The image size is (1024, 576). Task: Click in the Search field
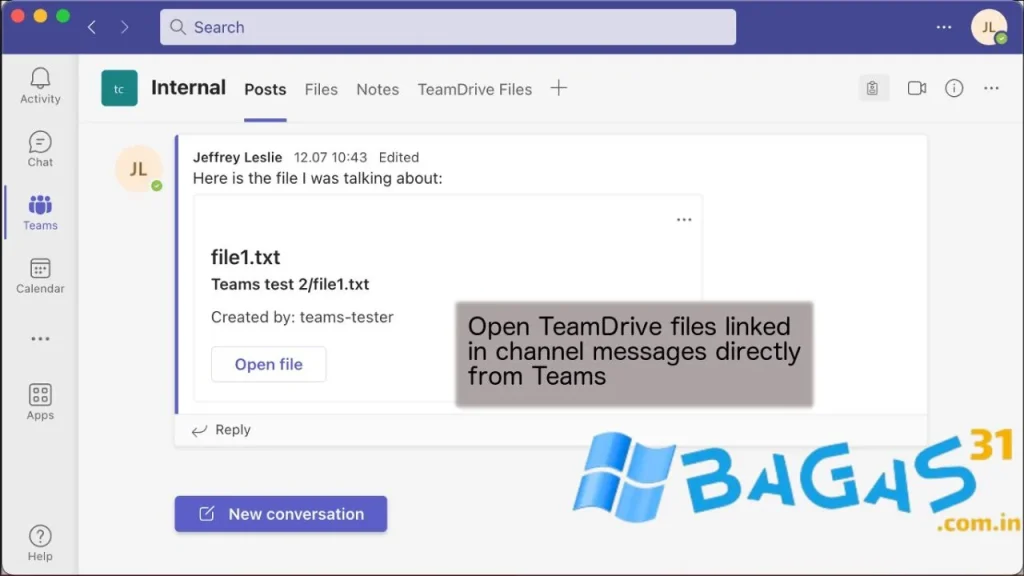coord(448,27)
